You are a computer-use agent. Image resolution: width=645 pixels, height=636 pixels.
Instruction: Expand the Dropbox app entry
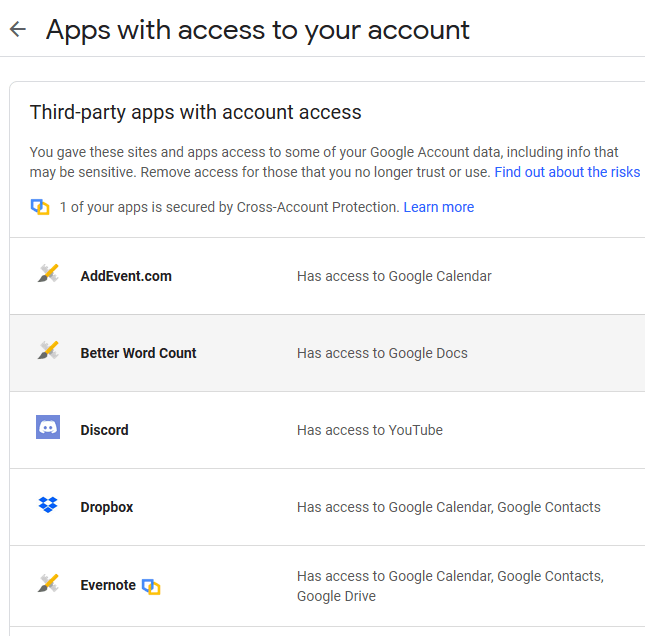(327, 507)
